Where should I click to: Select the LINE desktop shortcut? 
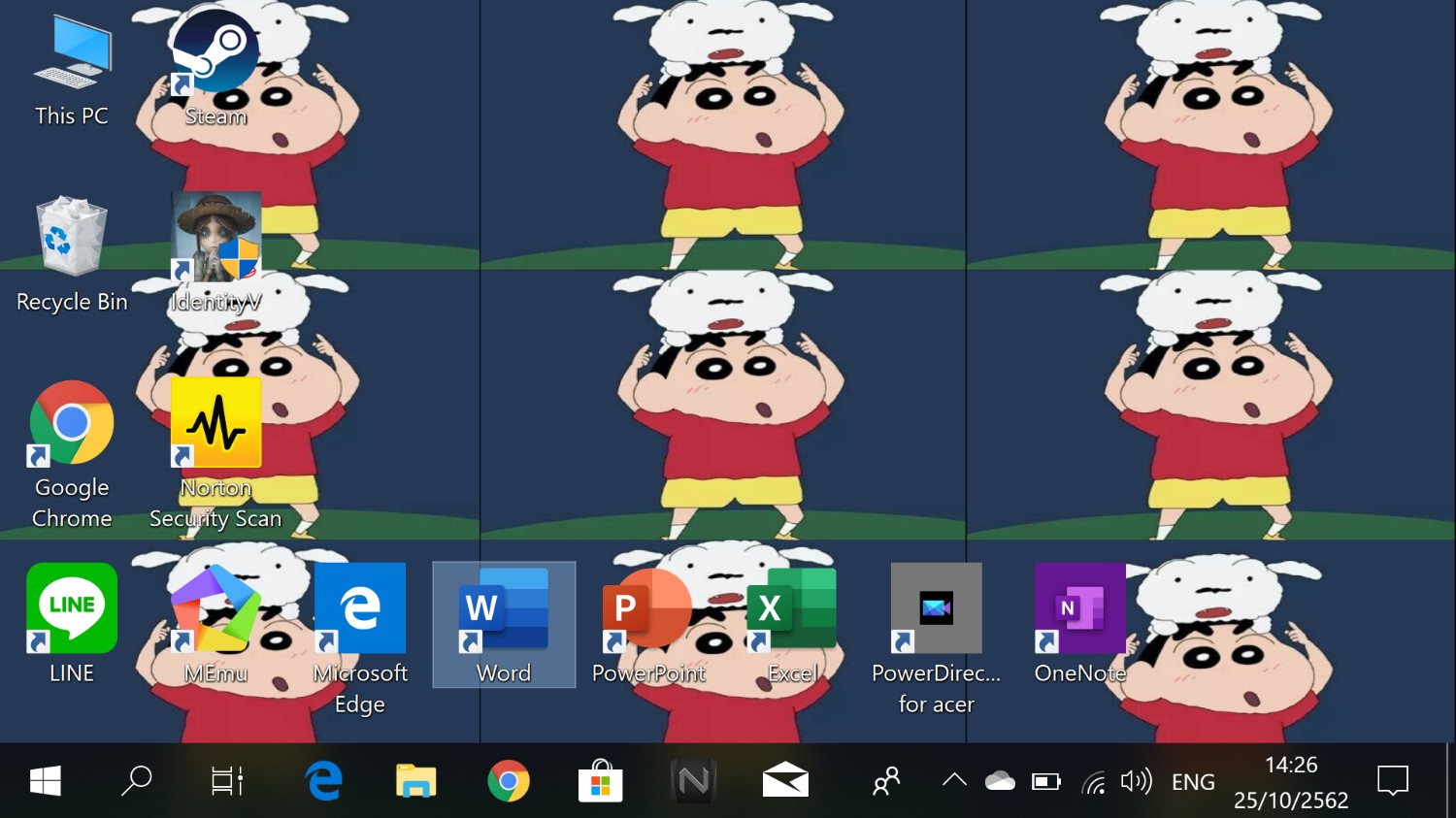coord(72,624)
